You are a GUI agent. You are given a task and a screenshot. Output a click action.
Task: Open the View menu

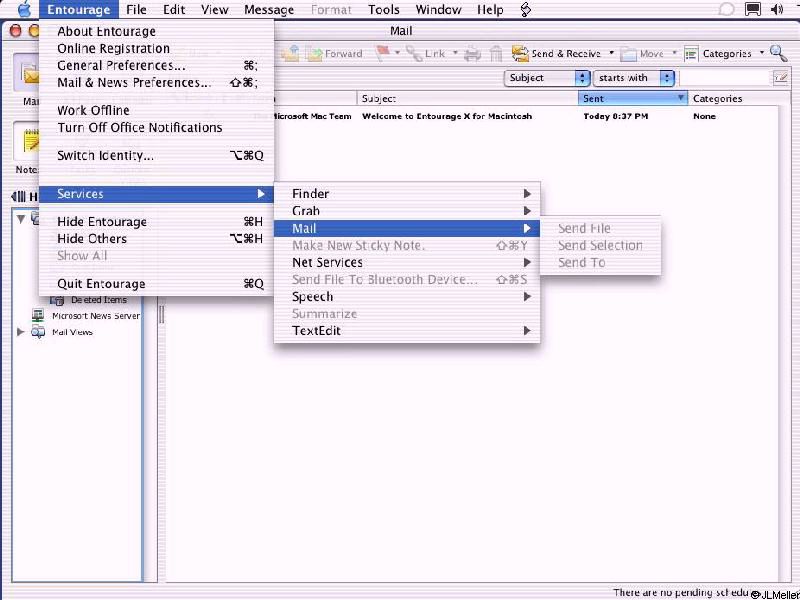(x=214, y=10)
